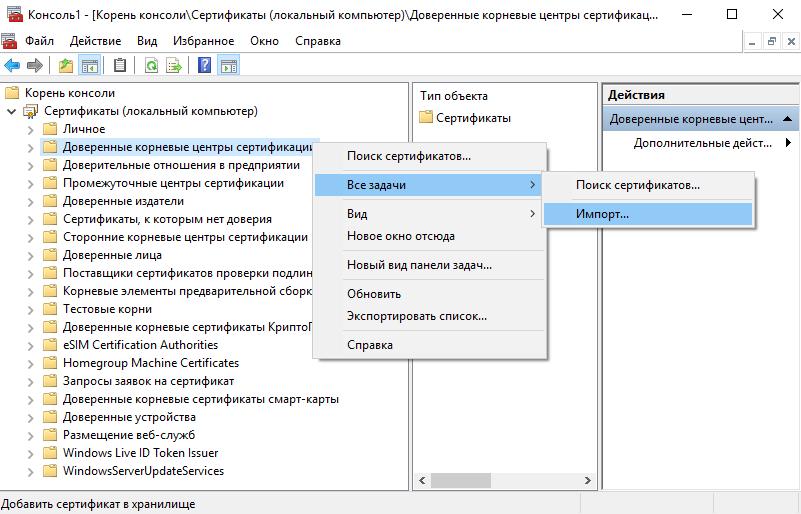Select Доверенные корневые сертификаты смарт-карты item
This screenshot has height=514, width=801.
tap(201, 399)
